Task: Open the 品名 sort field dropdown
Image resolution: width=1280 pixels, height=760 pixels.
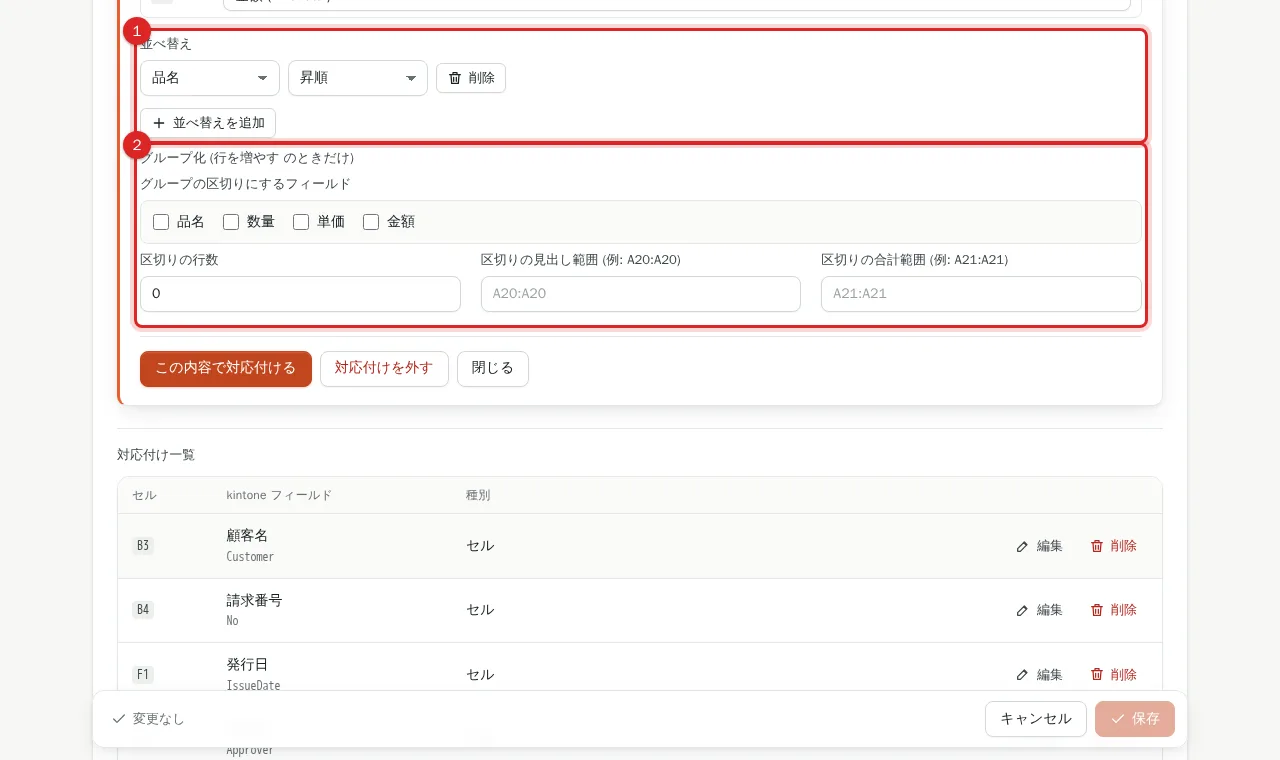Action: (x=210, y=78)
